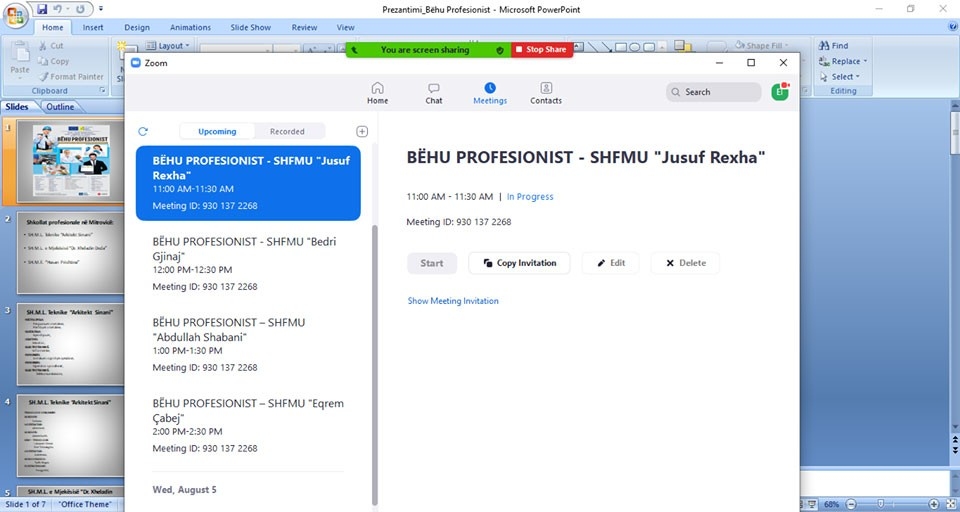The image size is (960, 512).
Task: Click the Paste button in PowerPoint
Action: click(x=20, y=58)
